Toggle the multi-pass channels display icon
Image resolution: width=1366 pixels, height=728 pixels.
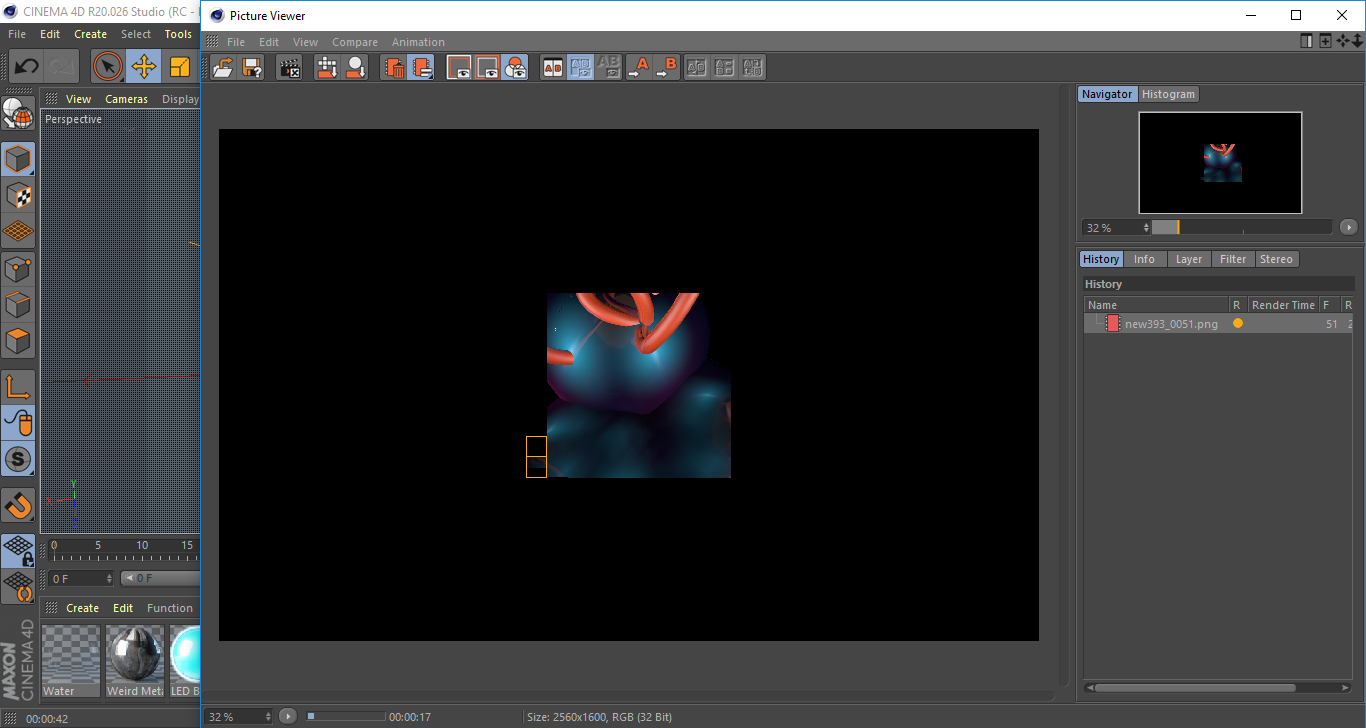515,68
